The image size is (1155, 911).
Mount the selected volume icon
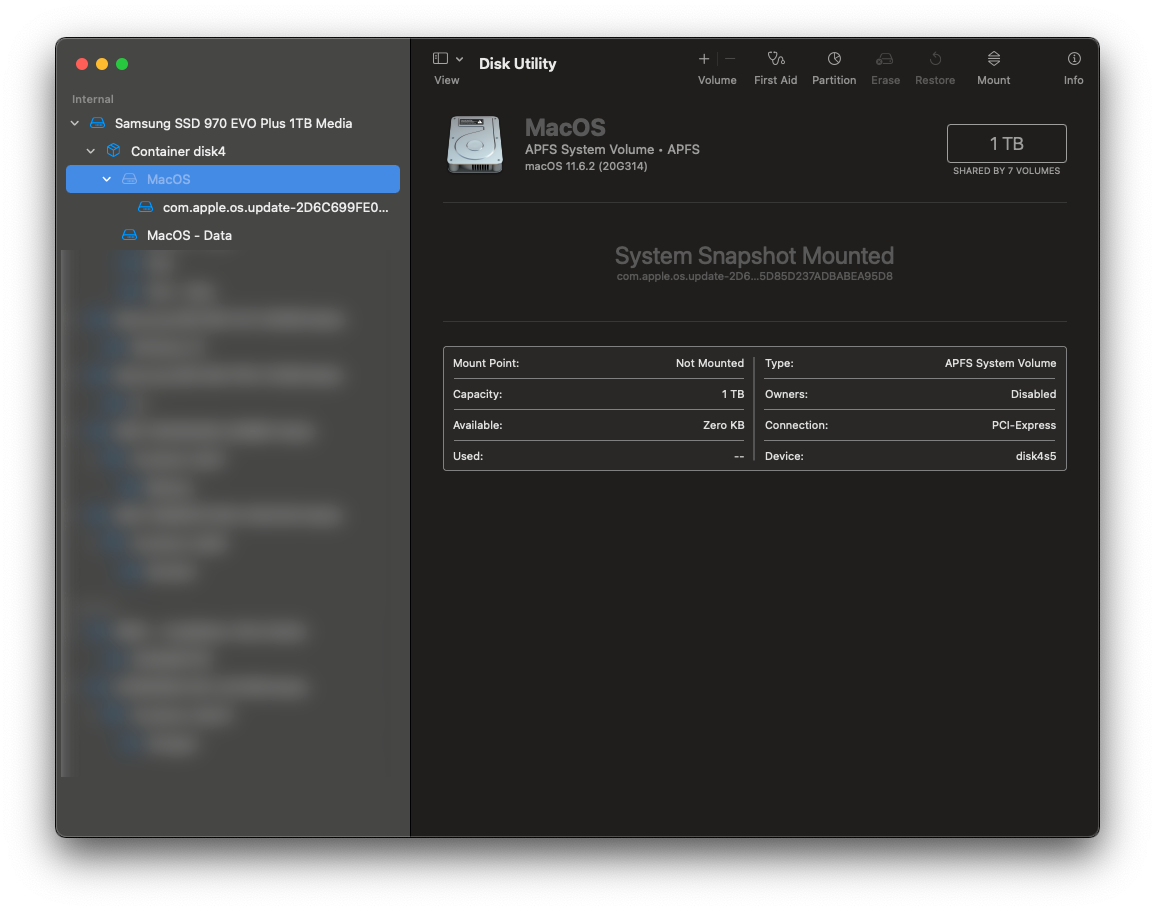(994, 58)
